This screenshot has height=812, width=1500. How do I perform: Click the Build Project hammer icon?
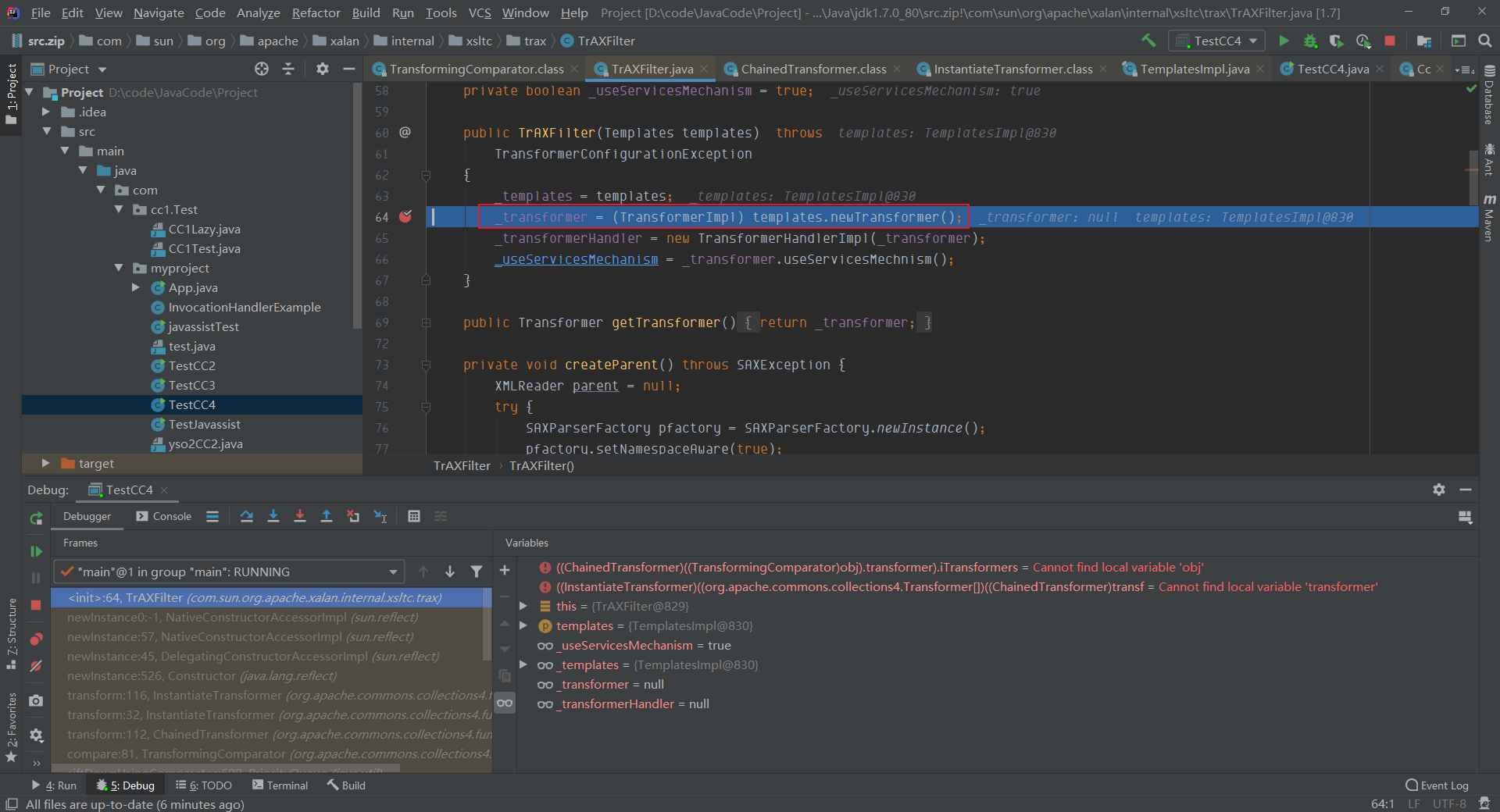tap(1148, 41)
